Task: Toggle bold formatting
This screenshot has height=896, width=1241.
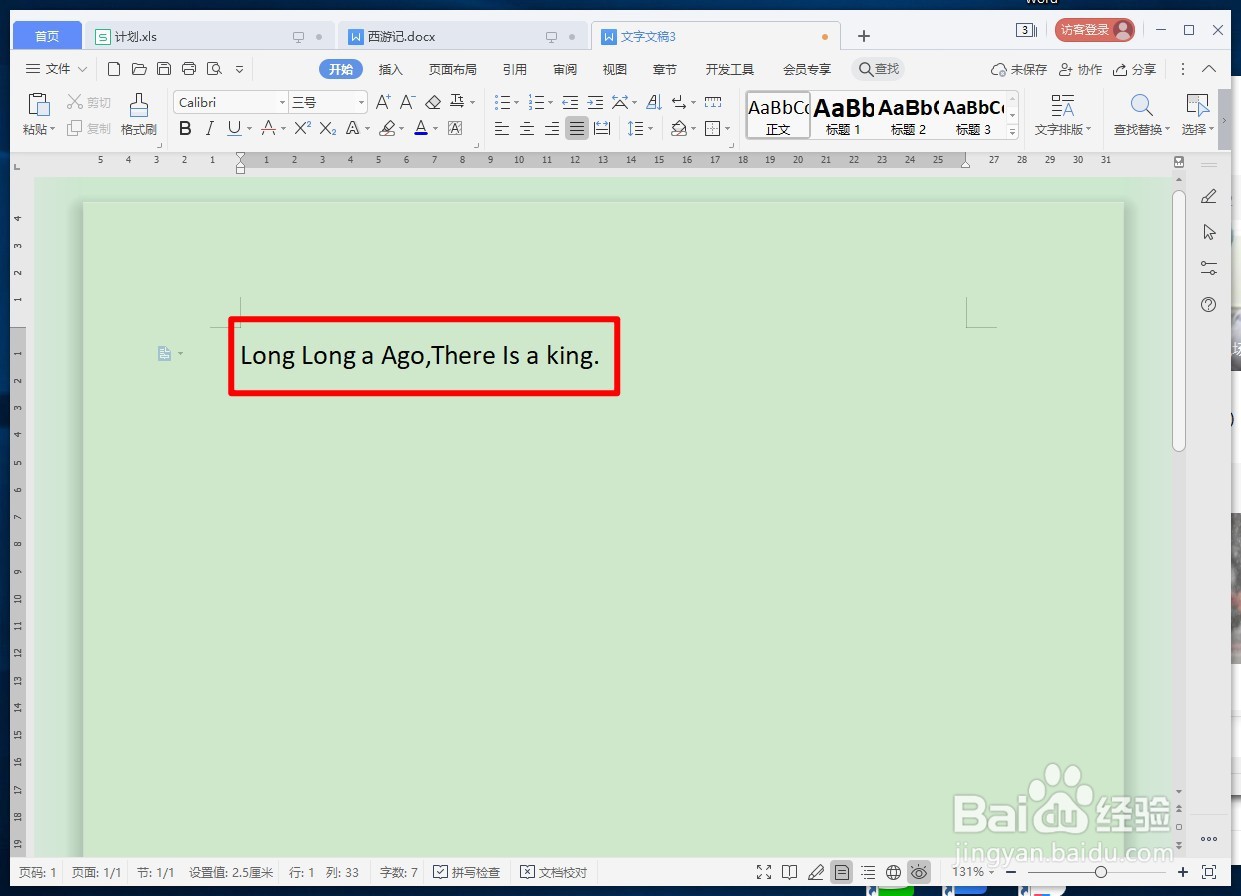Action: point(185,128)
